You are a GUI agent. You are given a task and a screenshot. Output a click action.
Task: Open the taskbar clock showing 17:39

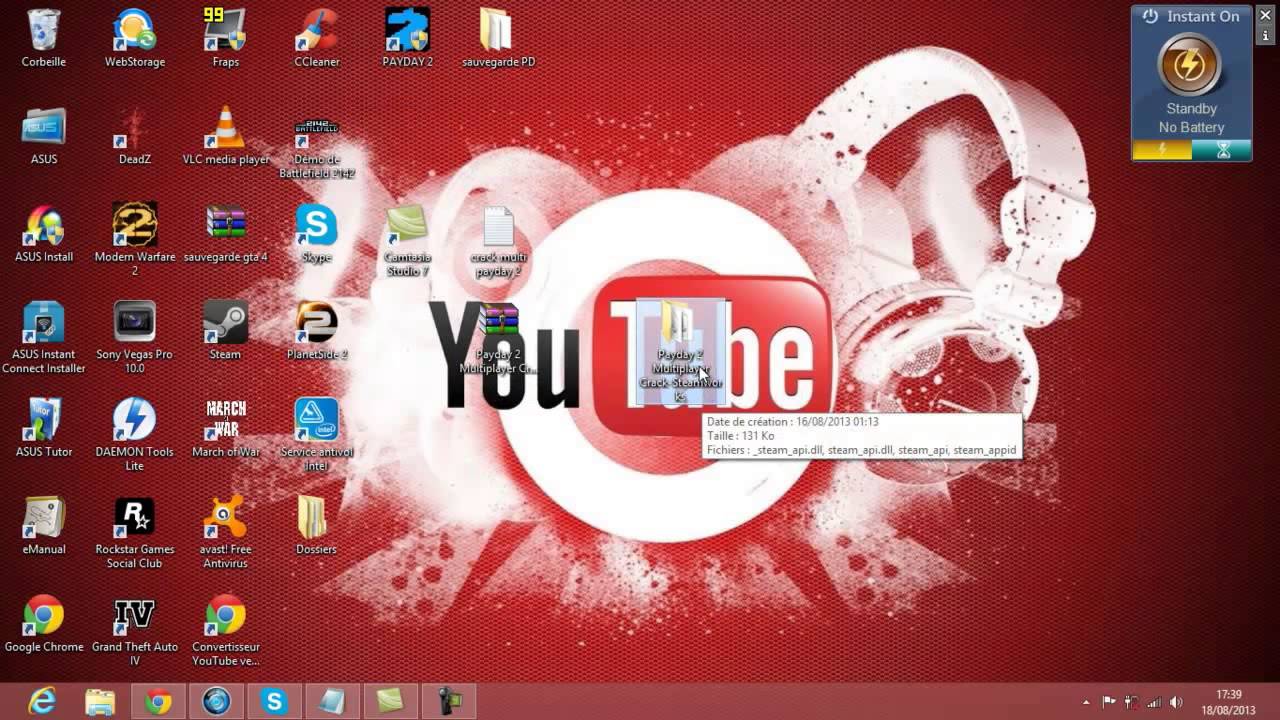click(1229, 702)
